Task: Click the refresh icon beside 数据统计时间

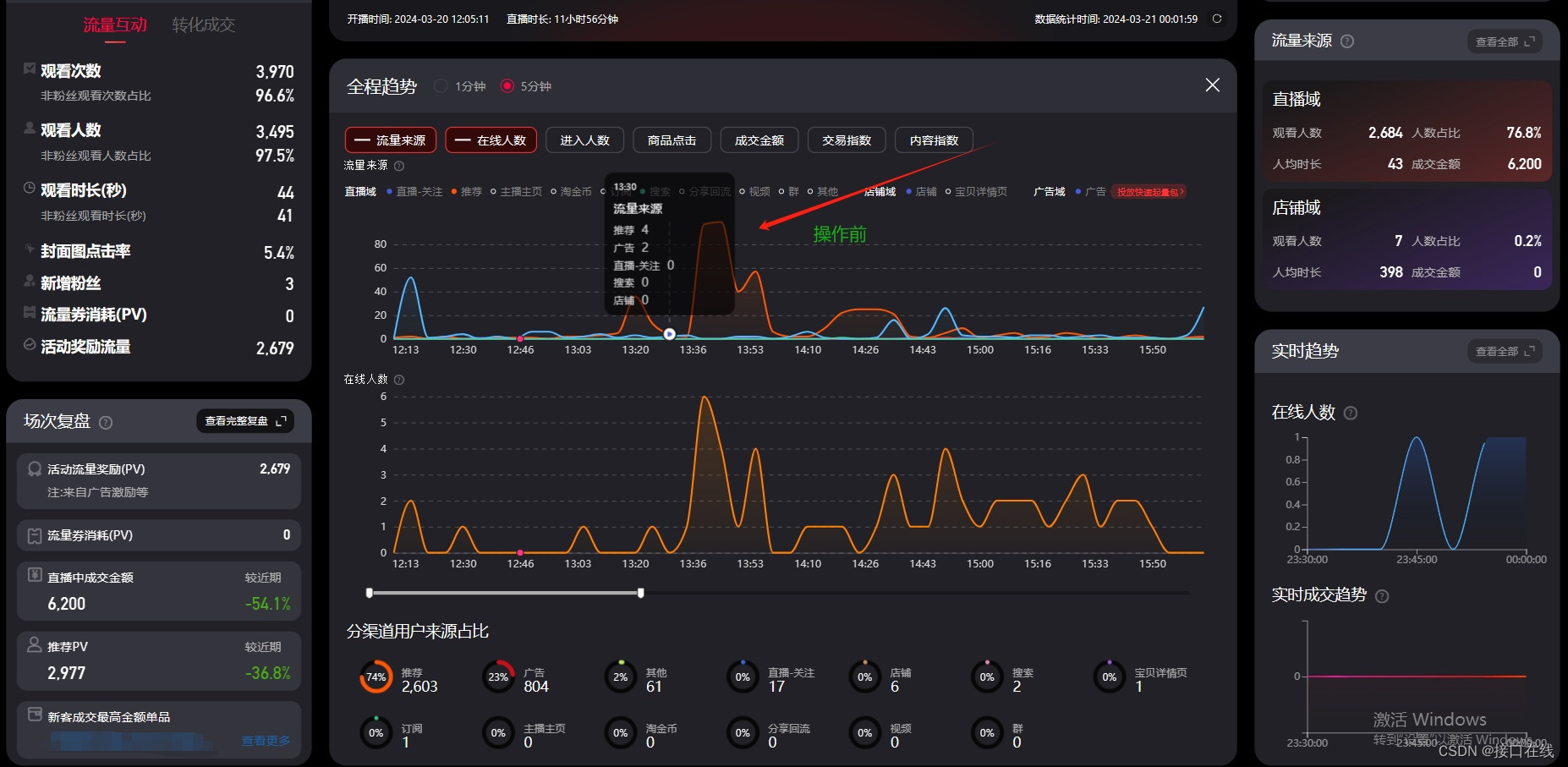Action: (1217, 19)
